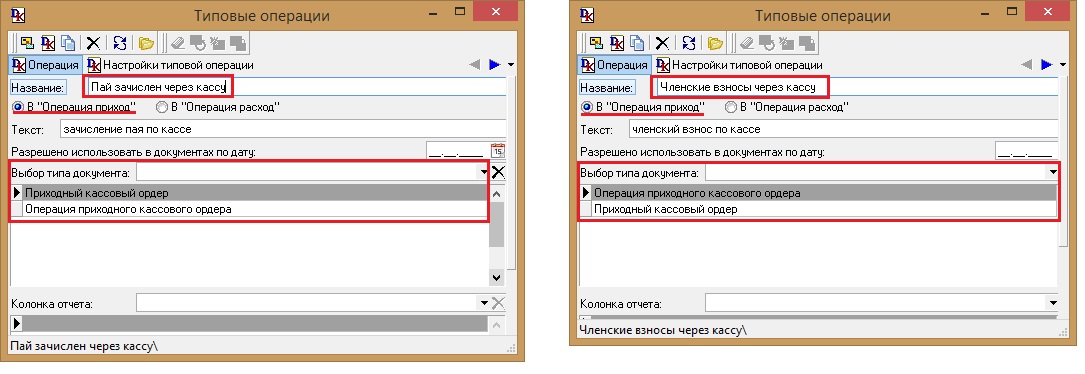
Task: Click name field «Членские взносы через кассу»
Action: click(856, 87)
